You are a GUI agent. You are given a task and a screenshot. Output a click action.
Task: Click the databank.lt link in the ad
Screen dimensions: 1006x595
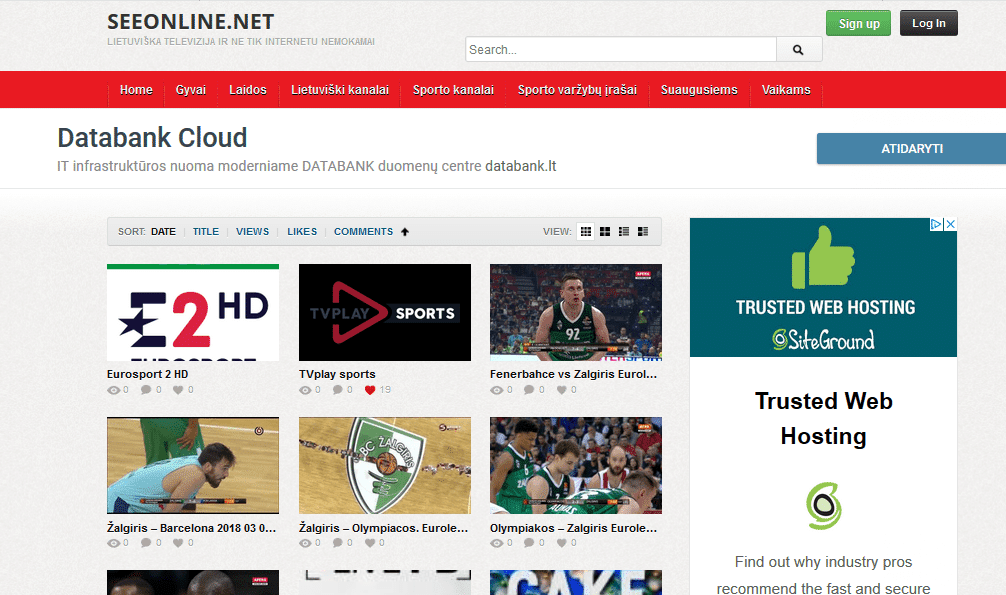pyautogui.click(x=520, y=166)
